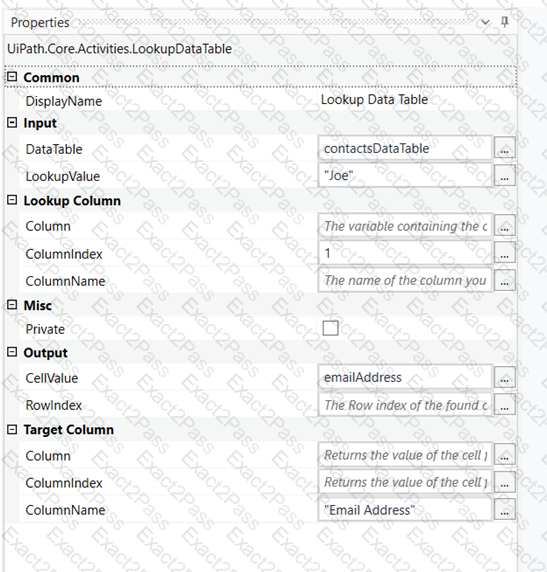Collapse the Misc section

(x=12, y=305)
